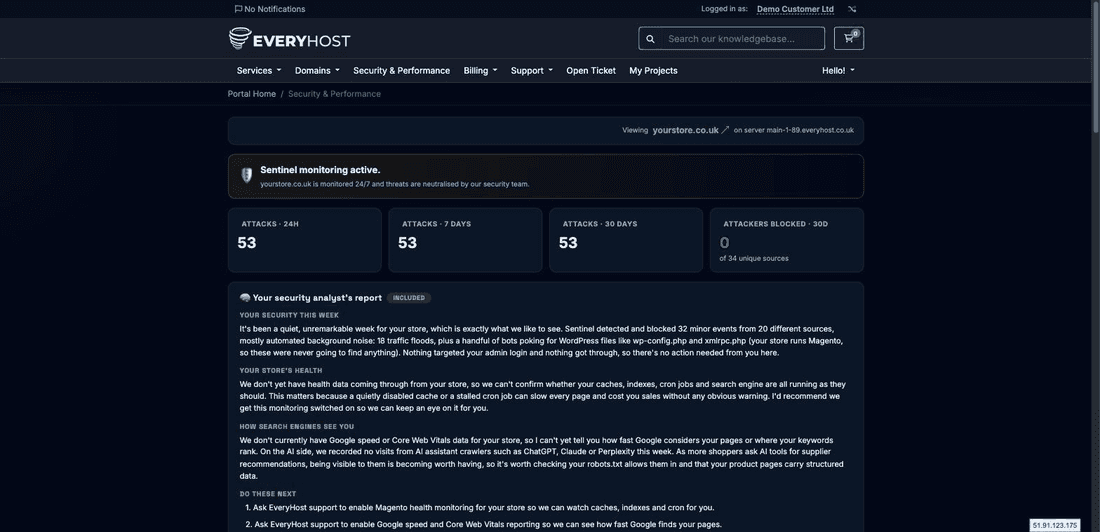
Task: Click the 'of 34 unique sources' text
Action: (754, 258)
